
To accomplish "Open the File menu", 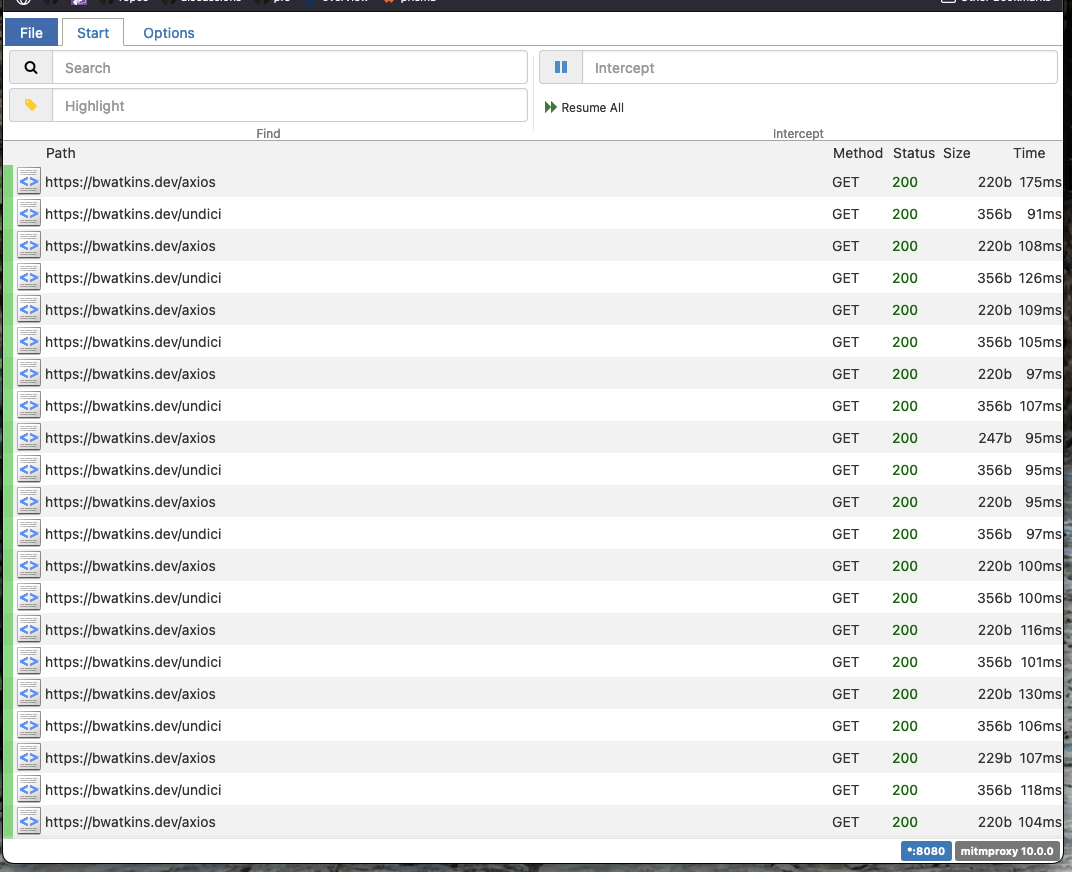I will 31,32.
